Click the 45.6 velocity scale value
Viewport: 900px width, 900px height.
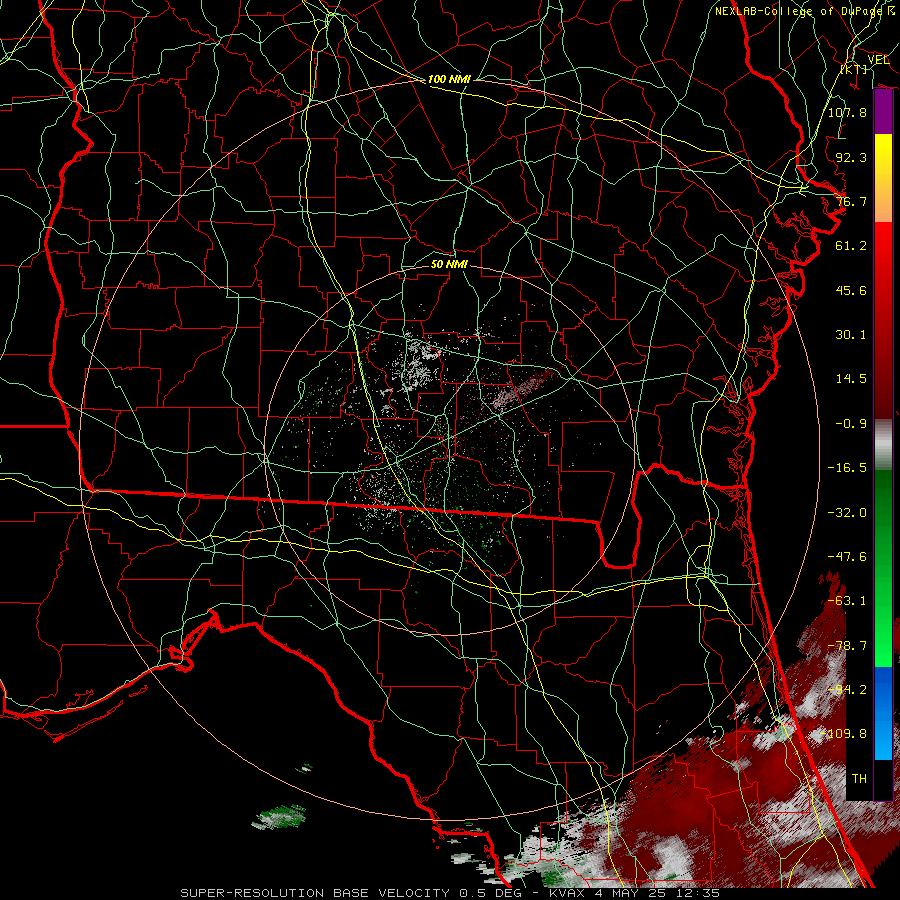(851, 290)
